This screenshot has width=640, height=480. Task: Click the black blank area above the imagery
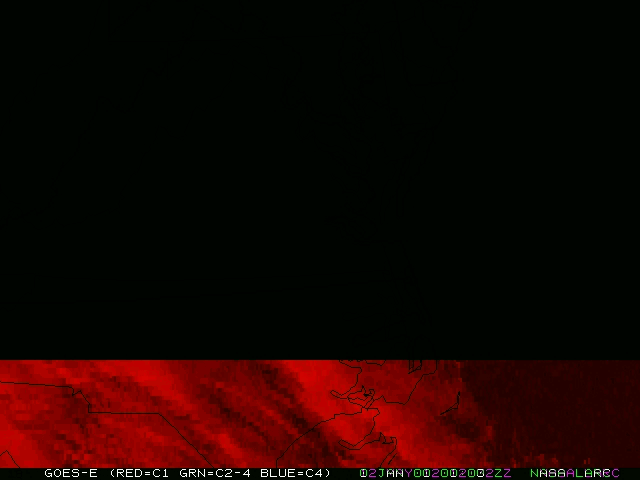tap(320, 180)
